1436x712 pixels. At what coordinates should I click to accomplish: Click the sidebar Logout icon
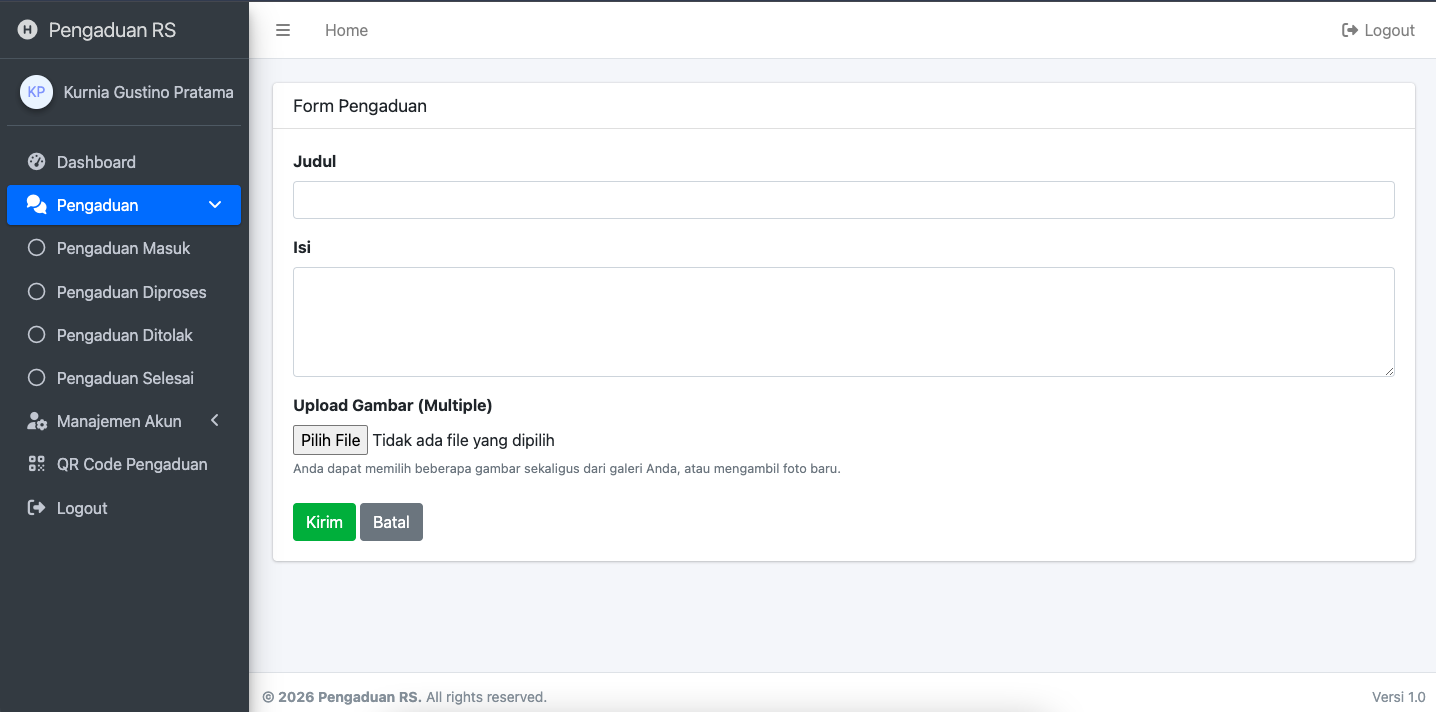coord(37,508)
